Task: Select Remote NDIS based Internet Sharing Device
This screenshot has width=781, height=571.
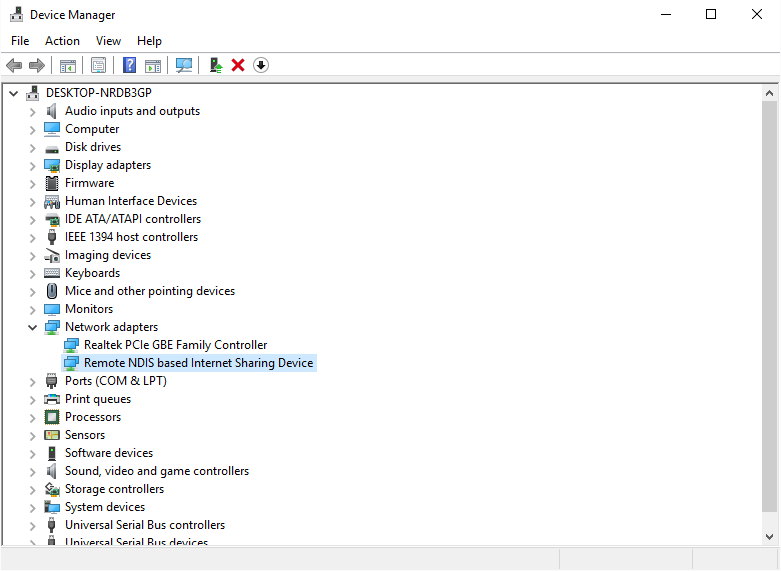Action: (x=198, y=363)
